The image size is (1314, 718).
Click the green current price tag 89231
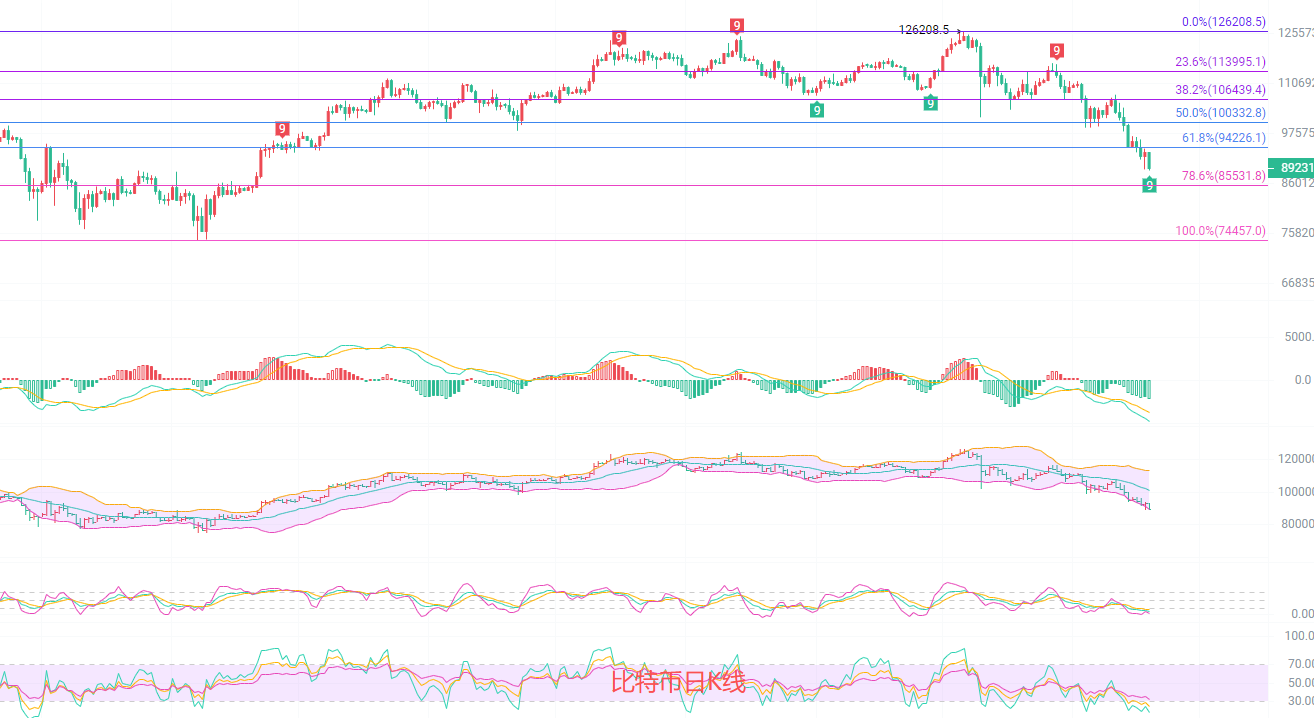[x=1290, y=168]
